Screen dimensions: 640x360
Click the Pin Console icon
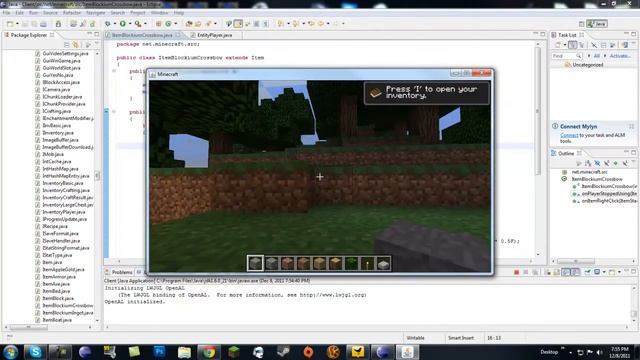(x=587, y=272)
